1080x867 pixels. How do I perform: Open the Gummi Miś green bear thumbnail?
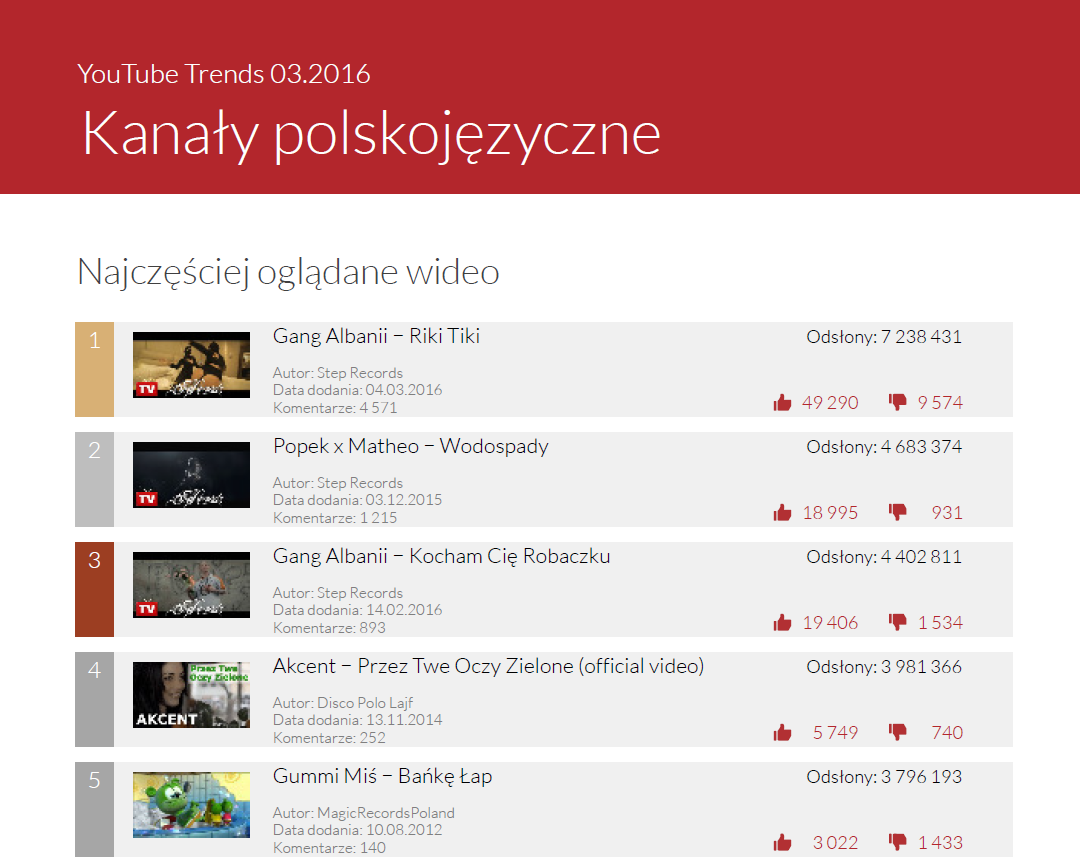coord(191,804)
